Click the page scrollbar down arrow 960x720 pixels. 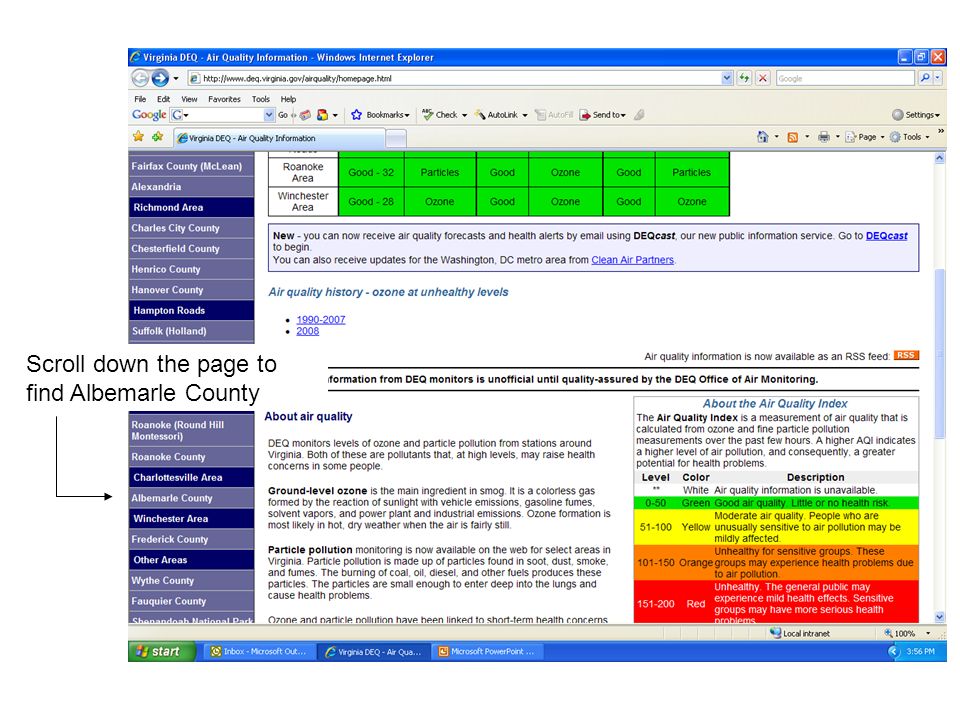940,617
